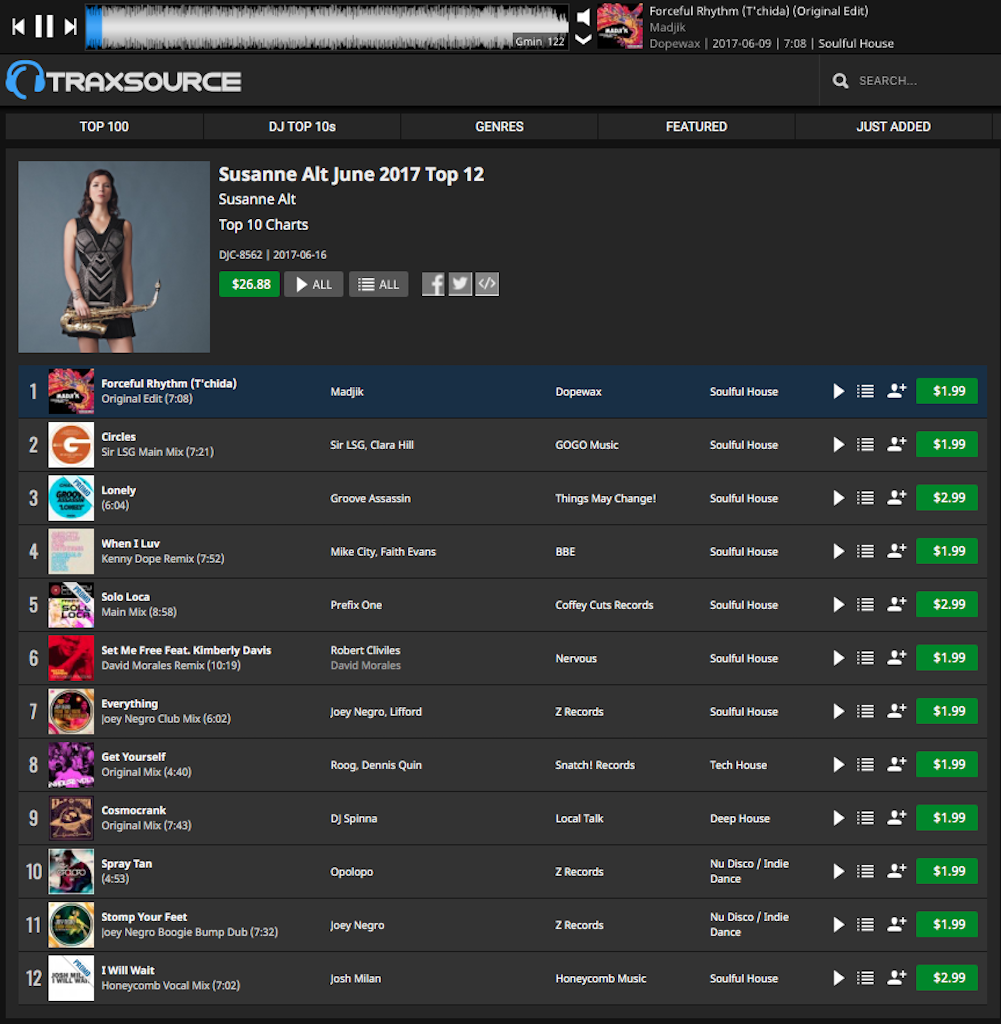Add ALL tracks to the queue
This screenshot has height=1024, width=1001.
[379, 284]
